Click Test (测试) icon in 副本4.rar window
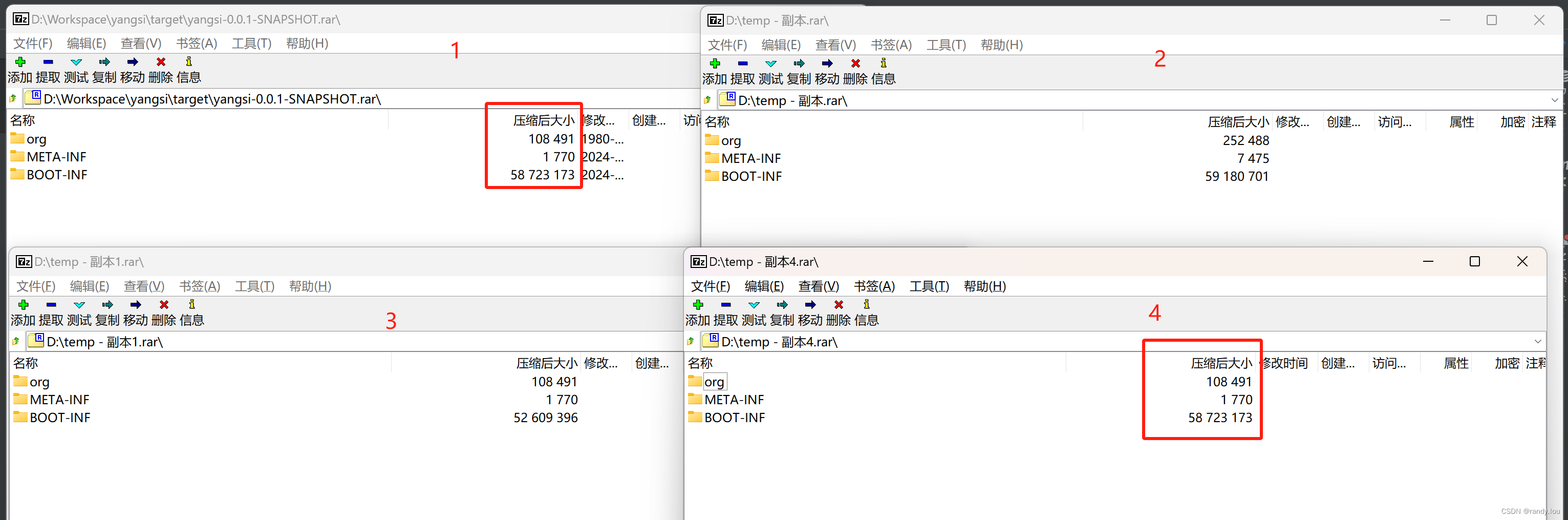Screen dimensions: 1568x520 tap(754, 304)
